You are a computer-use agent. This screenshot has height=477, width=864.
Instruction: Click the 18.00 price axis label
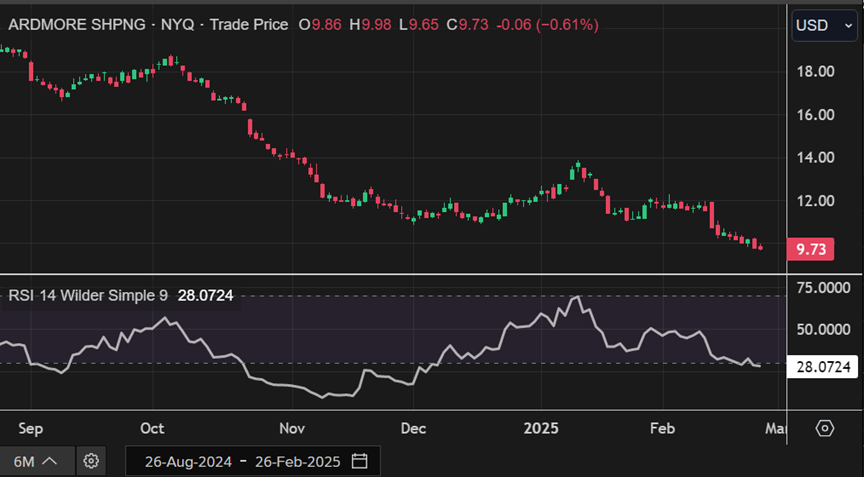point(815,71)
